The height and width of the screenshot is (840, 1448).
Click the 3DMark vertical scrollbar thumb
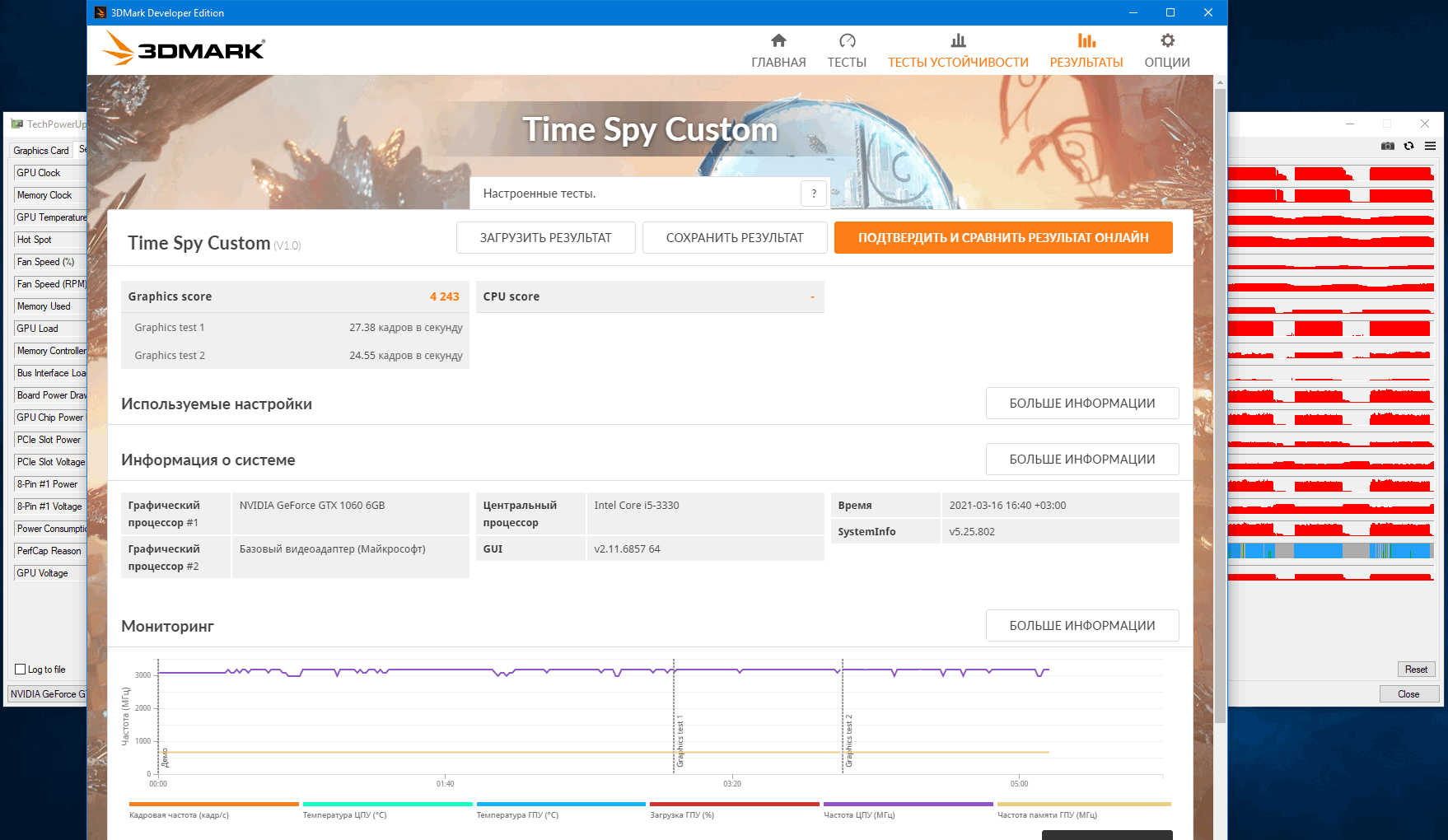pos(1220,405)
